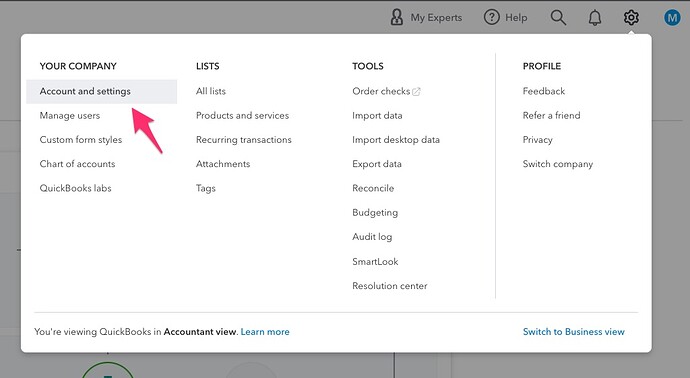Select Recurring transactions
Image resolution: width=690 pixels, height=378 pixels.
[x=244, y=140]
